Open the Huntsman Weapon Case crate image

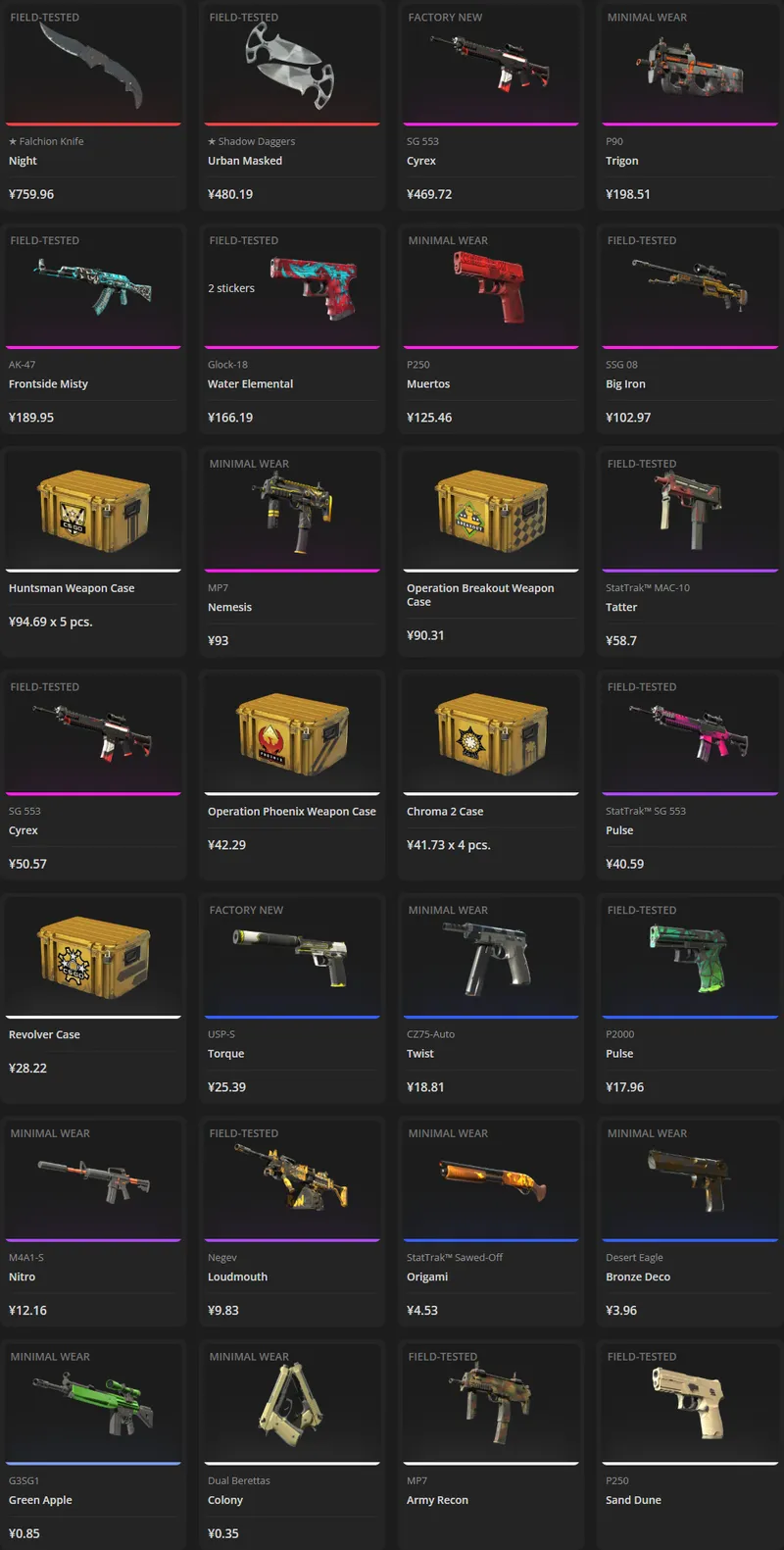[93, 510]
